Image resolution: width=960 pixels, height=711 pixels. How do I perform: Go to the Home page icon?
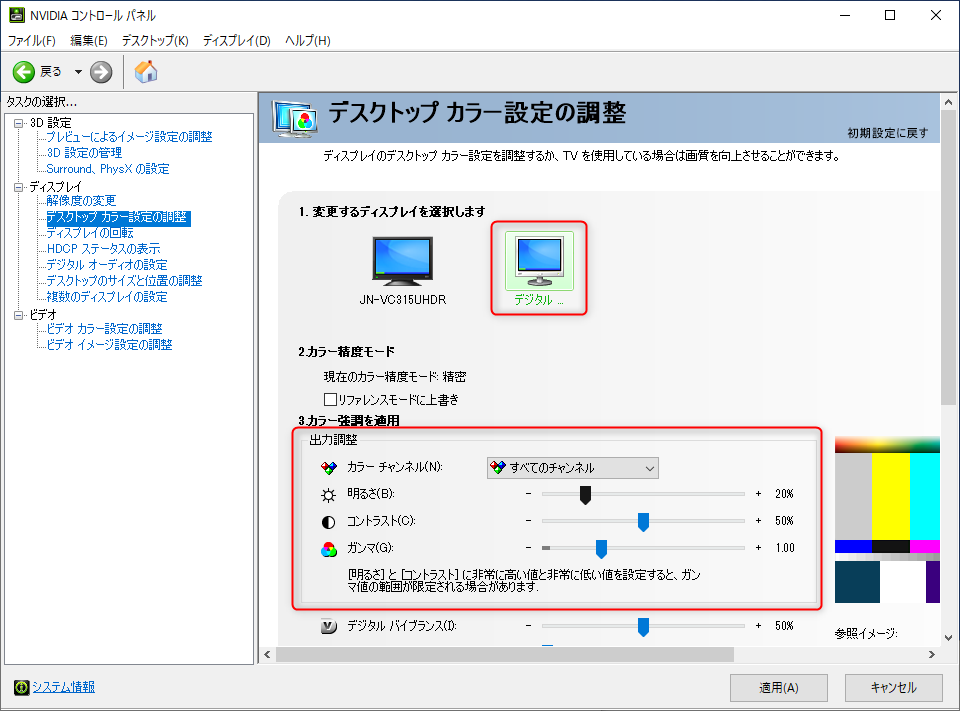tap(146, 72)
